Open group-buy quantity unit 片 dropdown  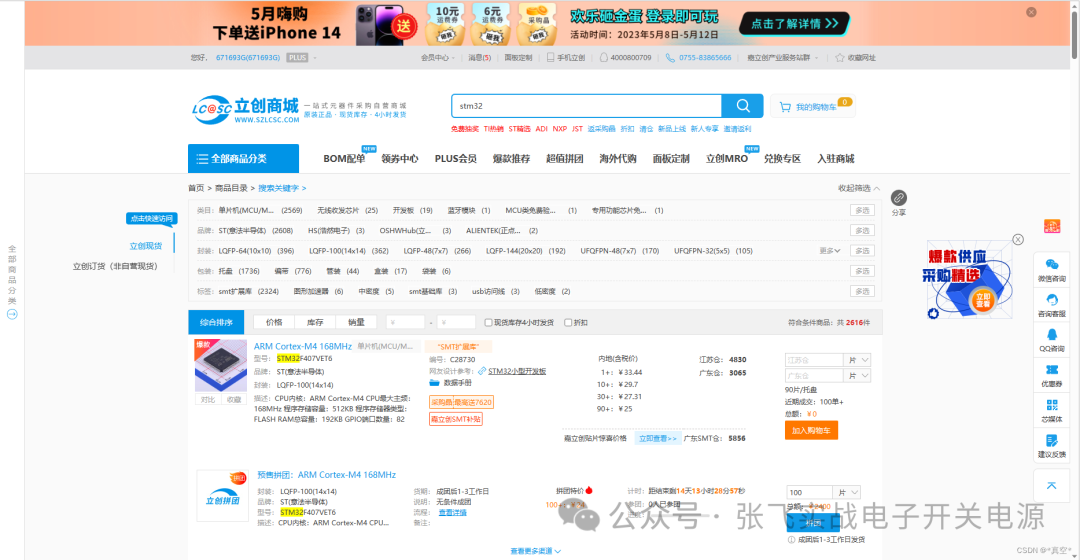click(847, 492)
